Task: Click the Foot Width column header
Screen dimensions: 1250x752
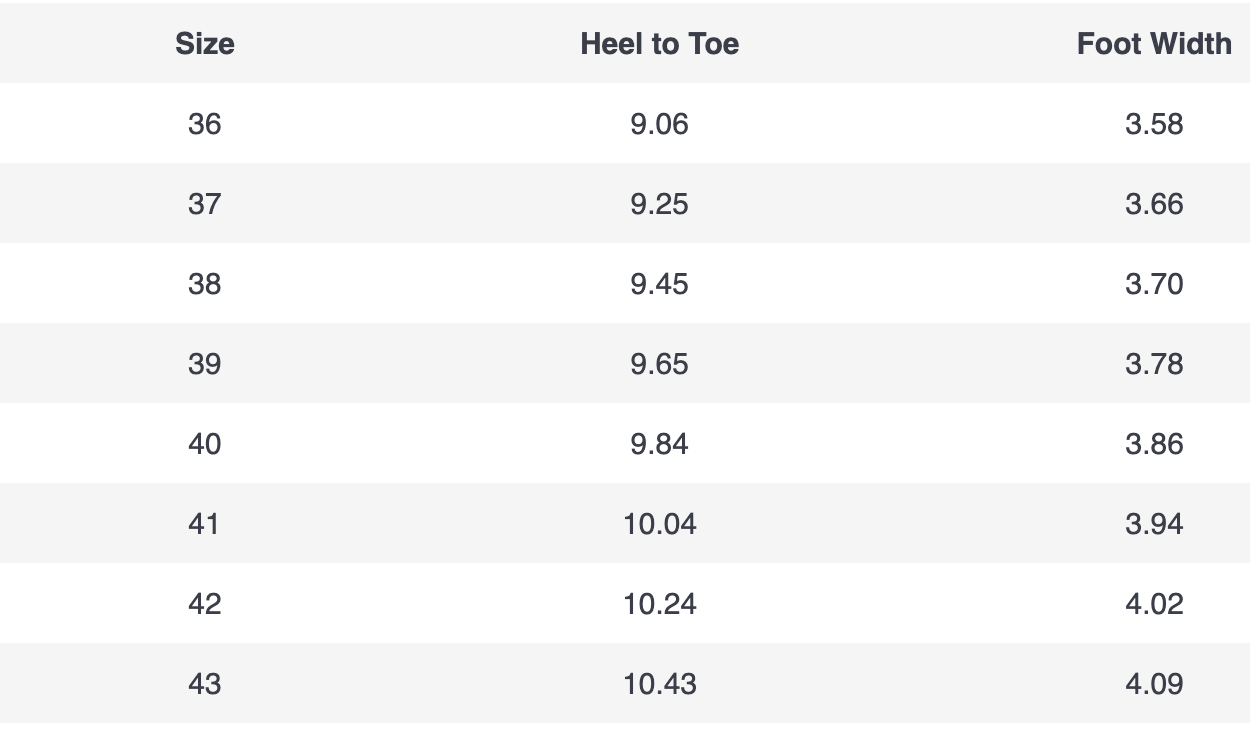Action: (1154, 44)
